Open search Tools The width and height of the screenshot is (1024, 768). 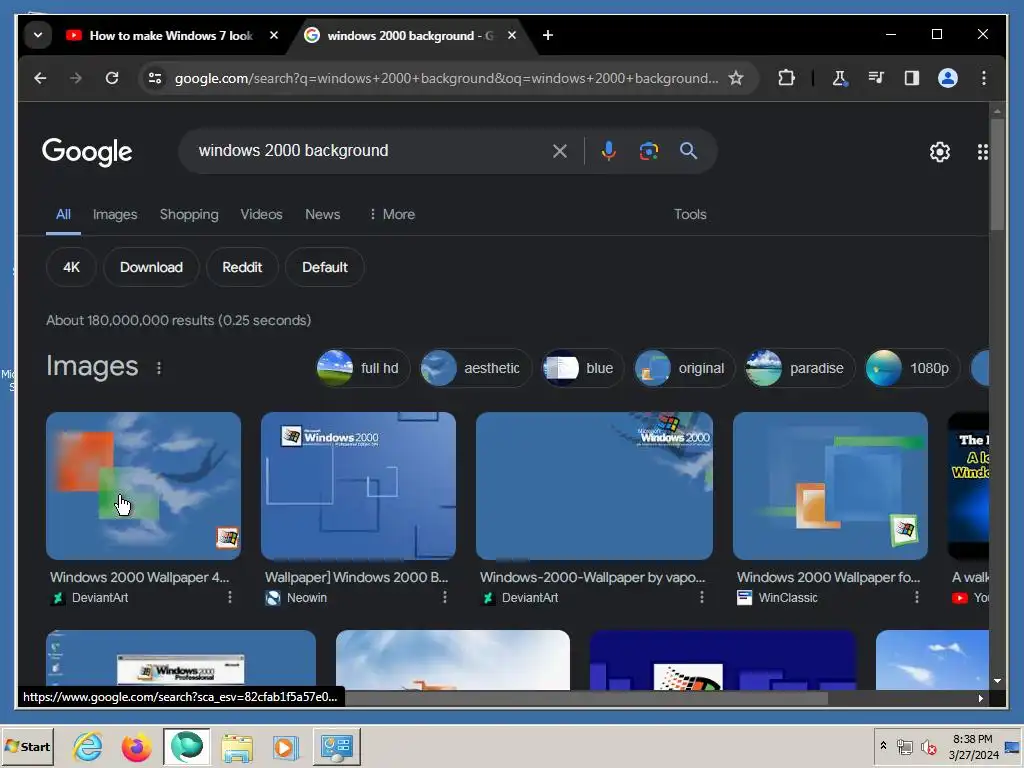point(690,214)
